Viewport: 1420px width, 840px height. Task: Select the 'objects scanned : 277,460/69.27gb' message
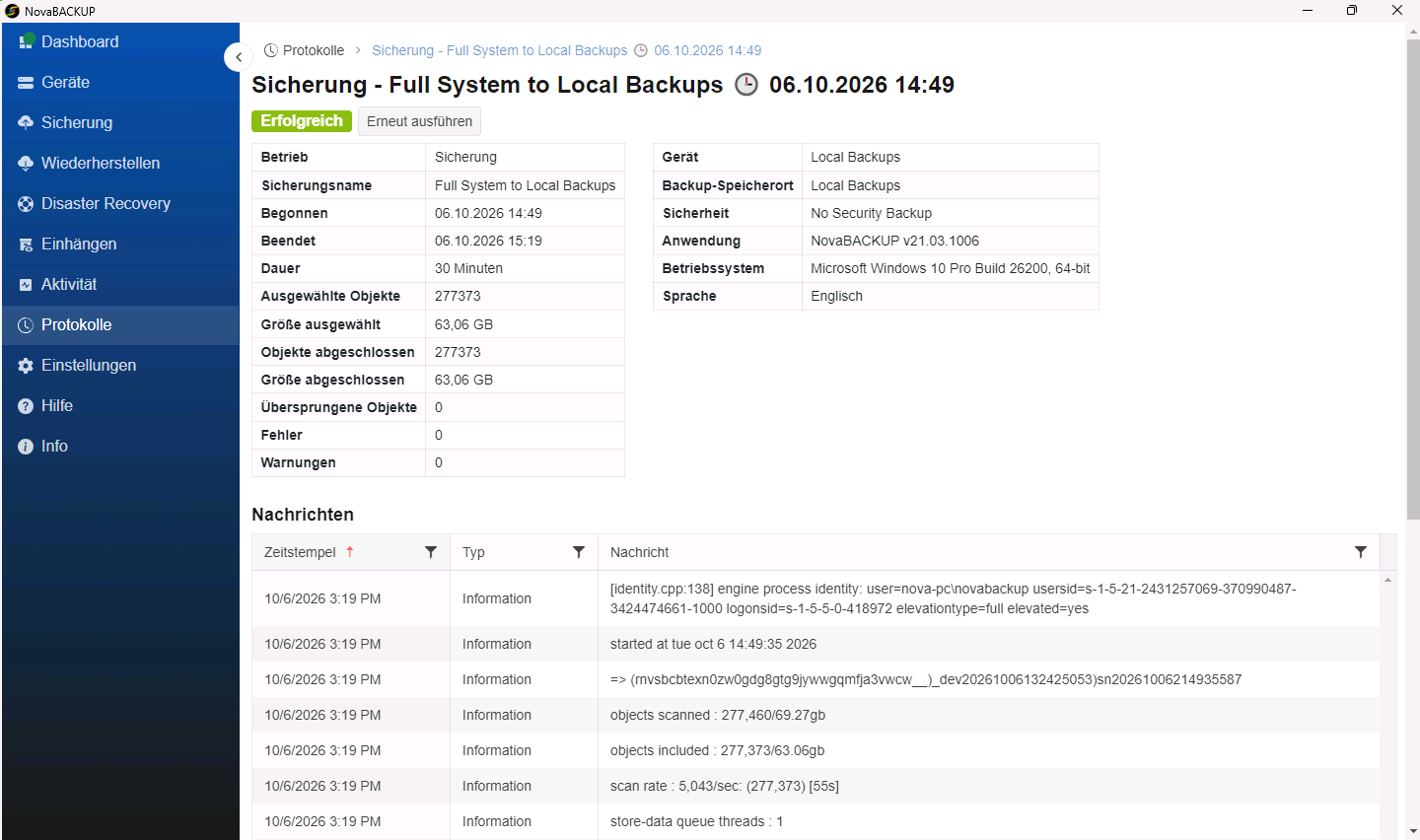click(x=718, y=715)
